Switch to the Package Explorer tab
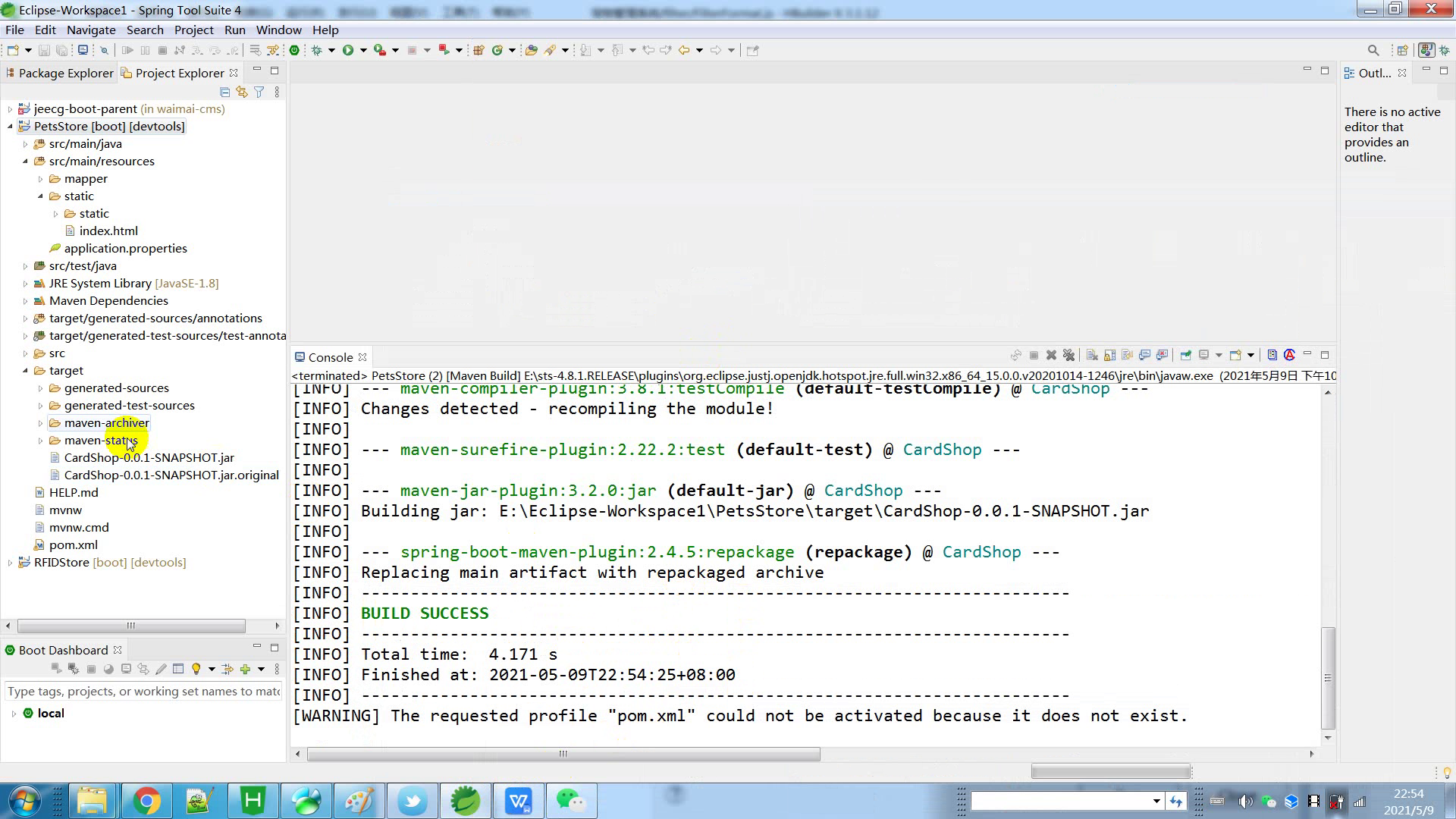The width and height of the screenshot is (1456, 819). 65,73
